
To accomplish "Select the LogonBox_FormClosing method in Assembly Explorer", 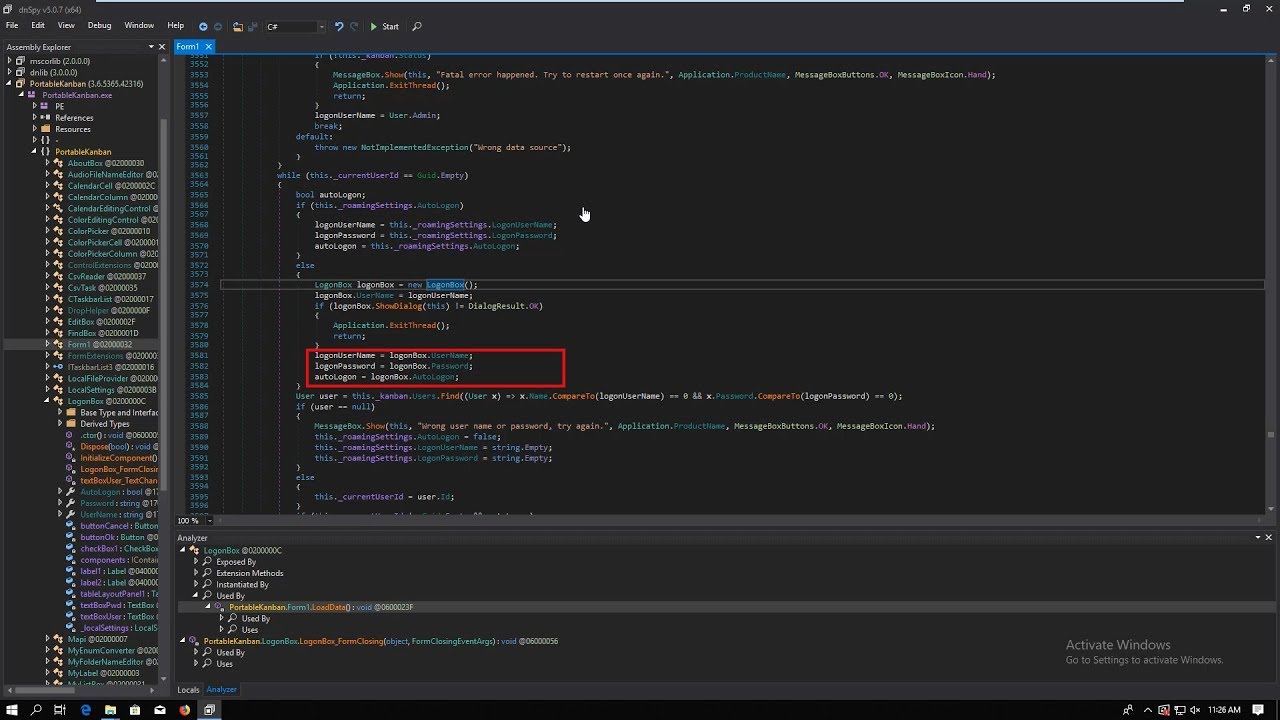I will (x=119, y=469).
